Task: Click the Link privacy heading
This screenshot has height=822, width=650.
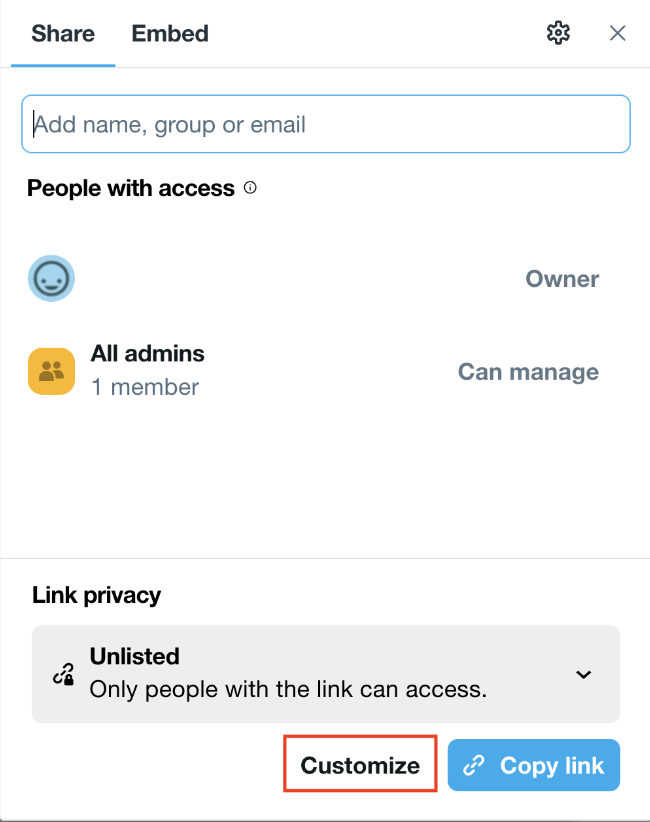Action: pos(97,595)
